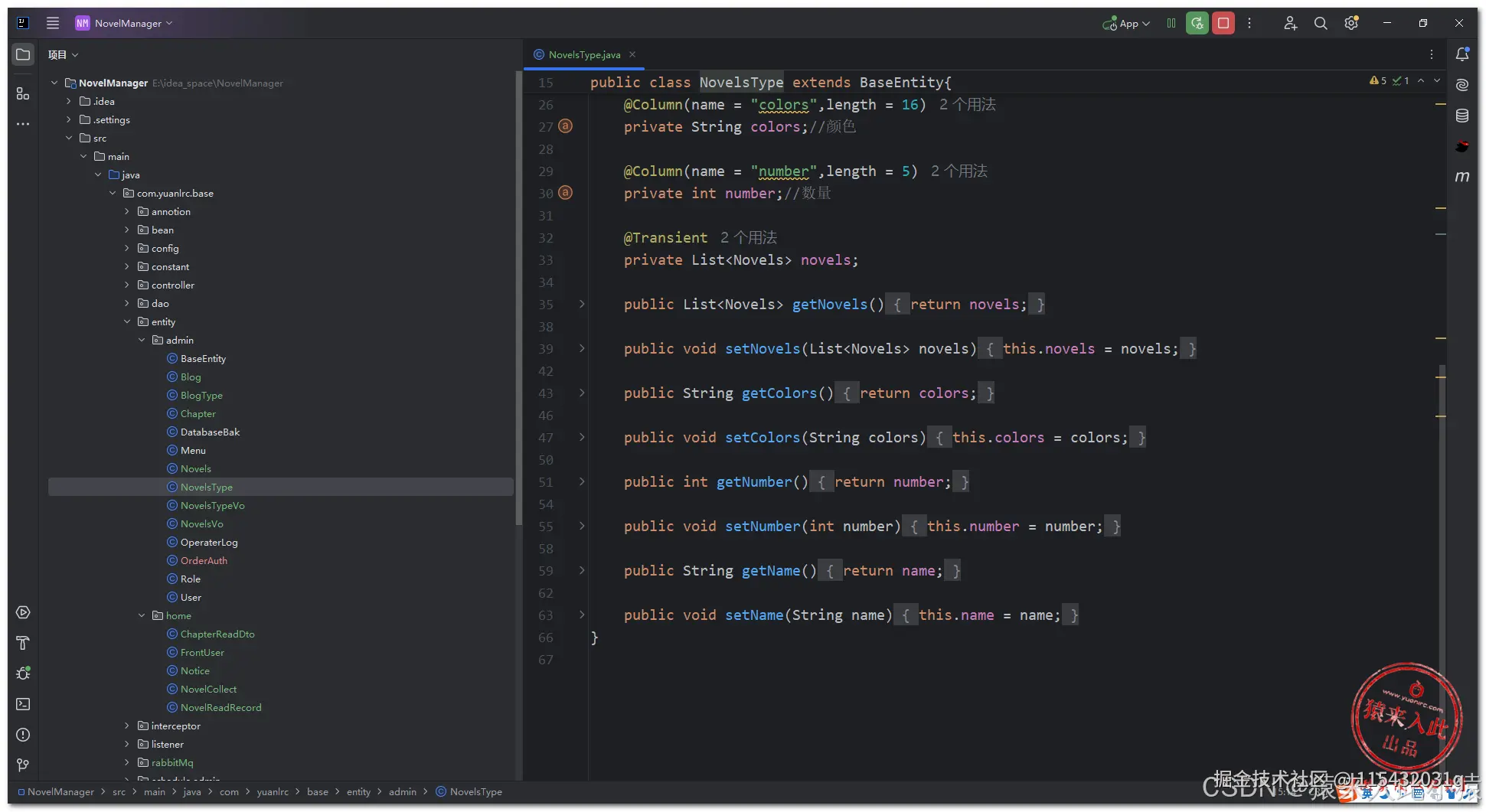Open the Debug tool window
The image size is (1486, 812).
click(23, 673)
